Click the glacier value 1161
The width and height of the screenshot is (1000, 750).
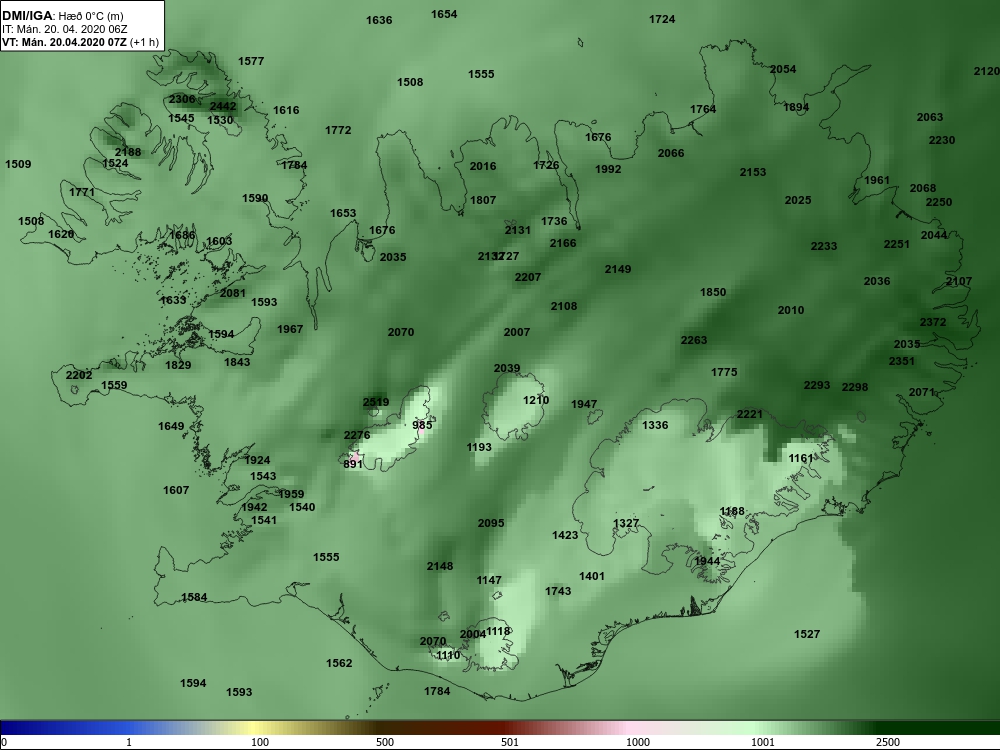[801, 459]
